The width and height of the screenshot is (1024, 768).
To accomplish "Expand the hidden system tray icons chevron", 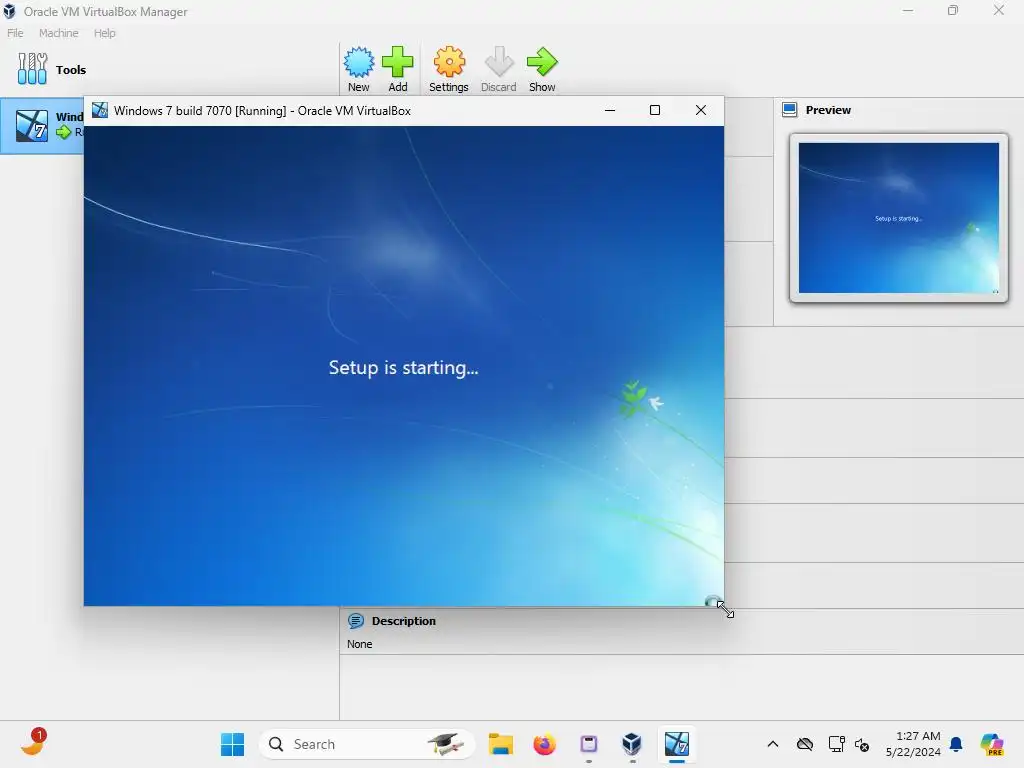I will tap(773, 744).
